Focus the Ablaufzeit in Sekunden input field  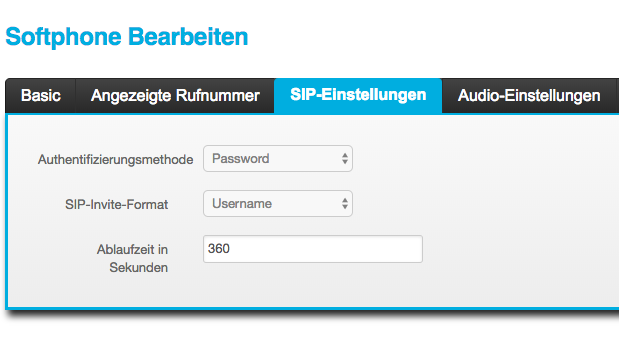(313, 249)
